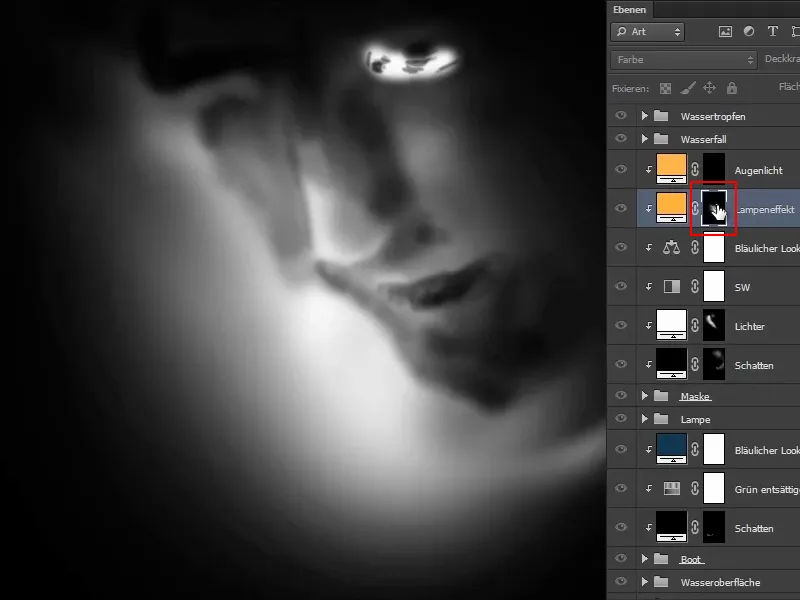Hide the Wasserfall group
Image resolution: width=800 pixels, height=600 pixels.
(x=621, y=138)
